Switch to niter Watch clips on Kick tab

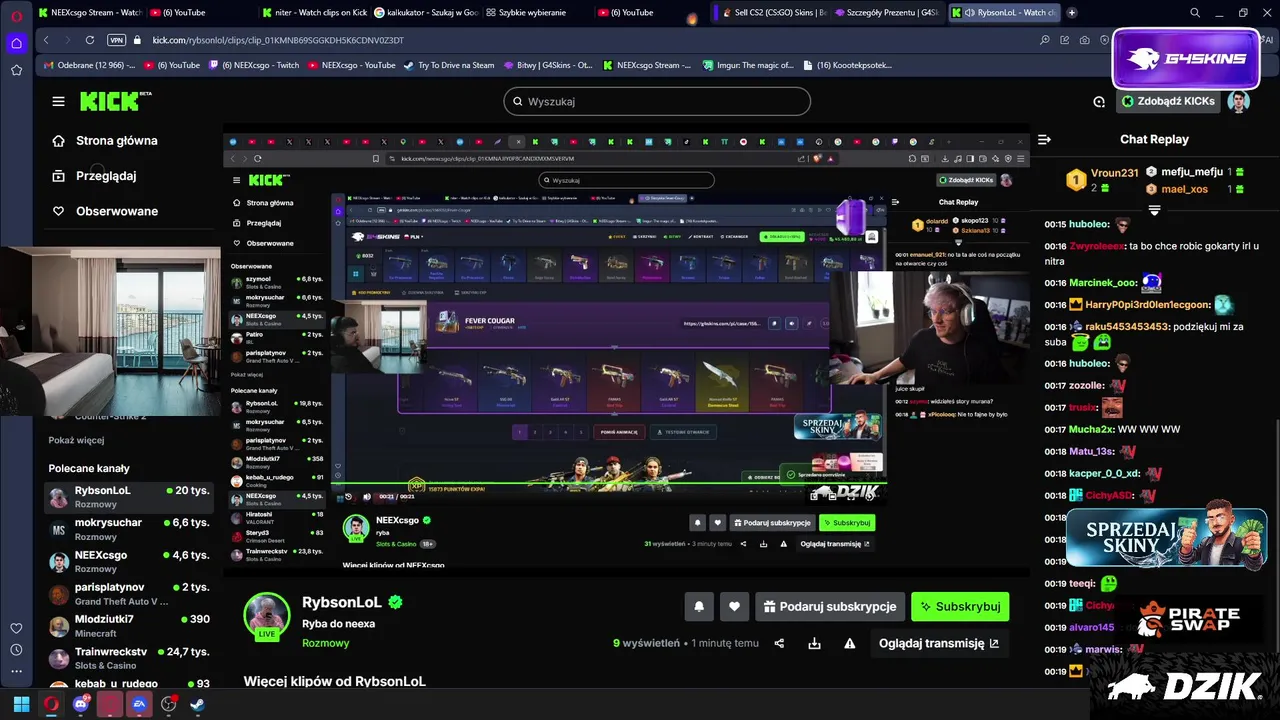[x=314, y=12]
